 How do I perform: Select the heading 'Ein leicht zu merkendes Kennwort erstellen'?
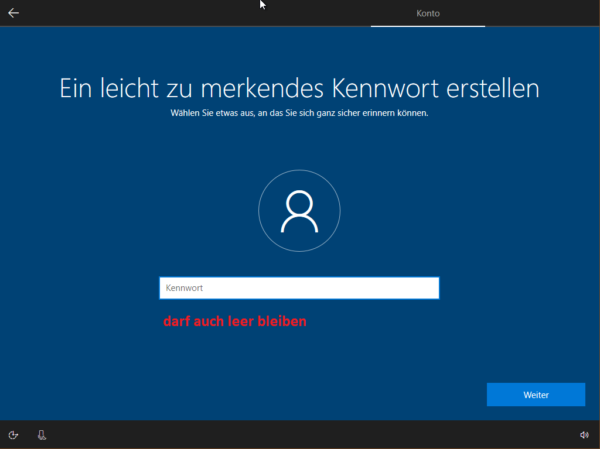click(299, 88)
